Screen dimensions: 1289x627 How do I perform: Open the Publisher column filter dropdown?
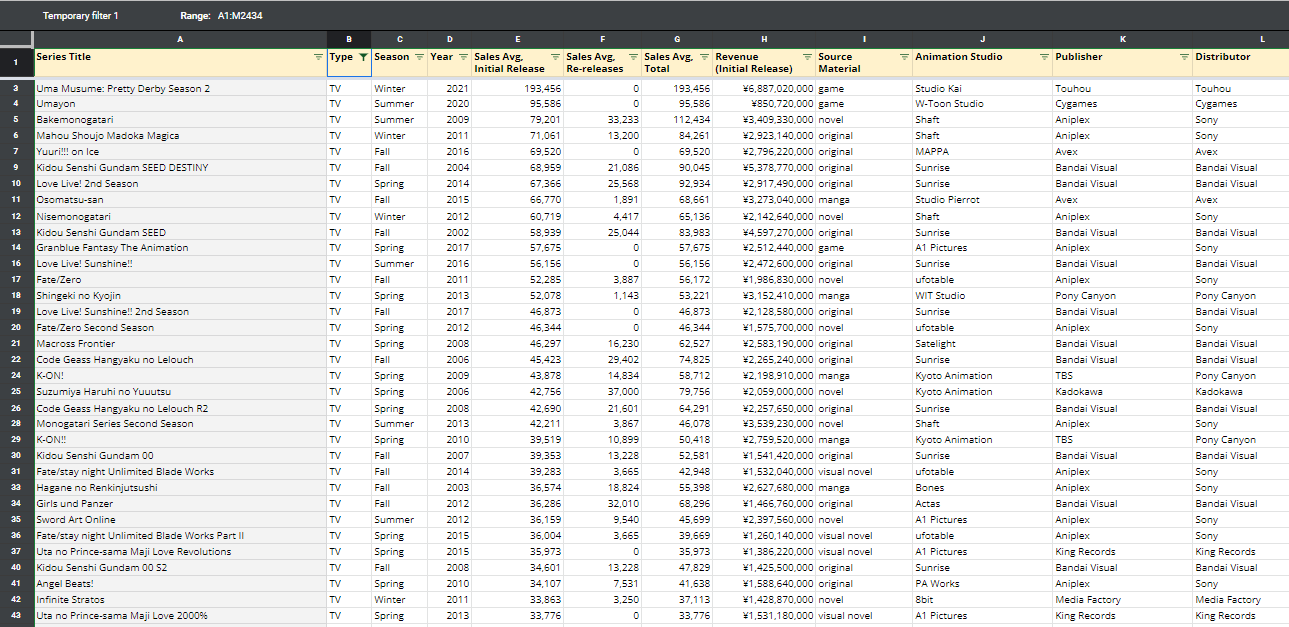tap(1184, 57)
